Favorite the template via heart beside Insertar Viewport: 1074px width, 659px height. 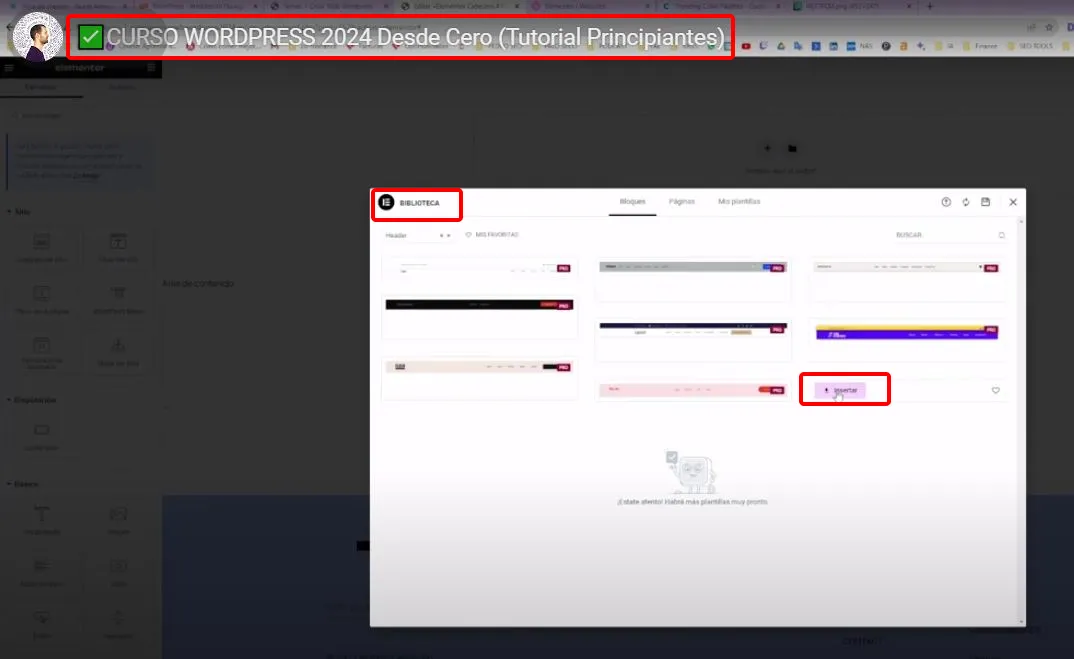tap(996, 390)
